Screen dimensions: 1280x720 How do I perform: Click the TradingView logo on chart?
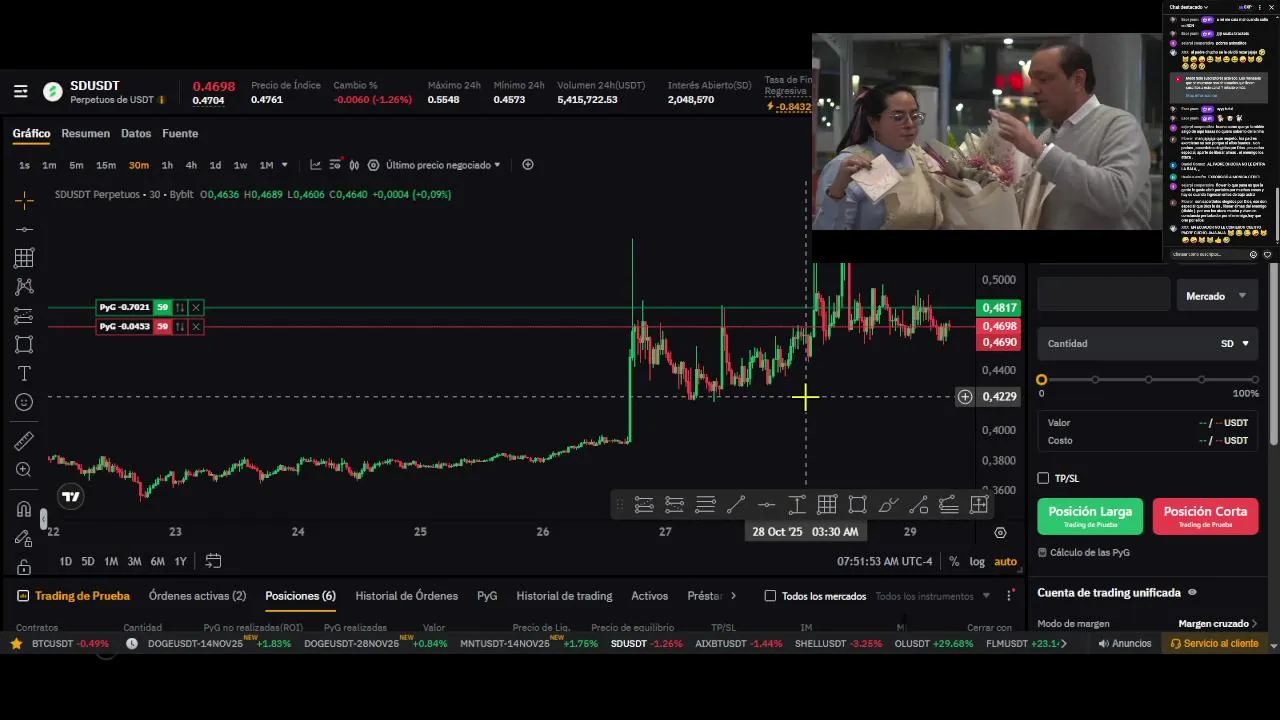pos(70,496)
